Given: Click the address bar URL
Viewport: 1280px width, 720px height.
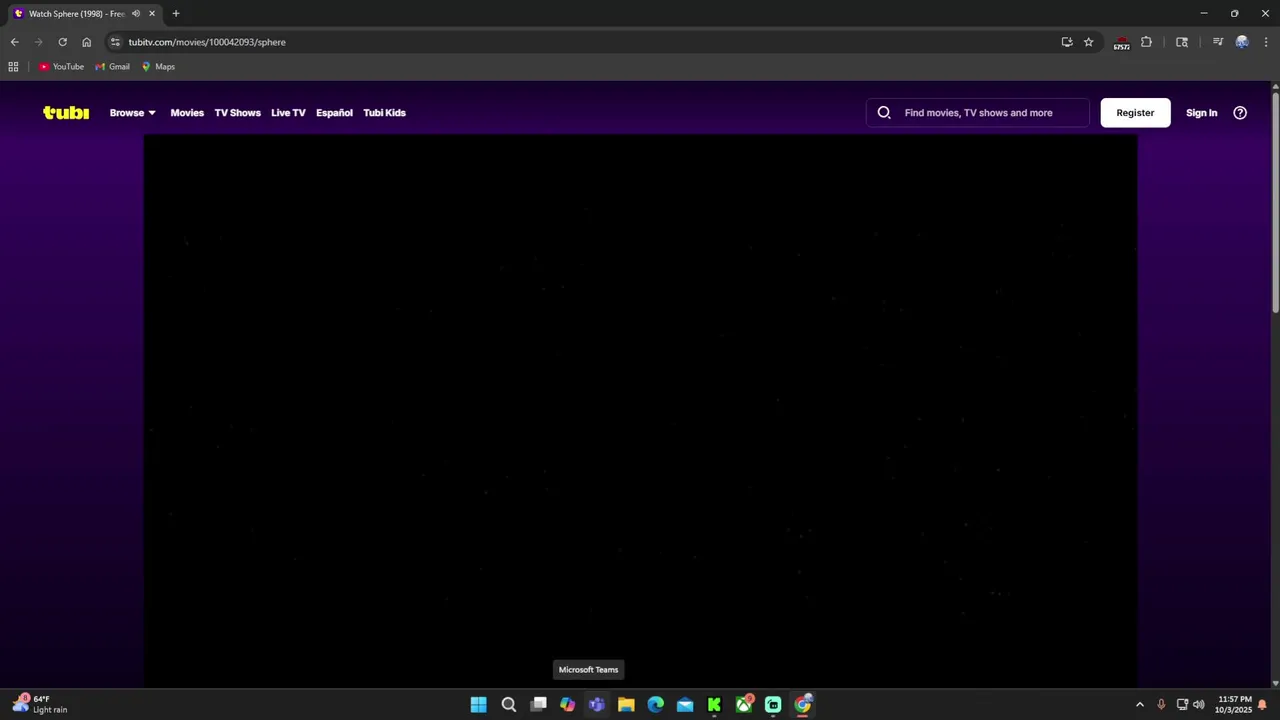Looking at the screenshot, I should tap(207, 42).
